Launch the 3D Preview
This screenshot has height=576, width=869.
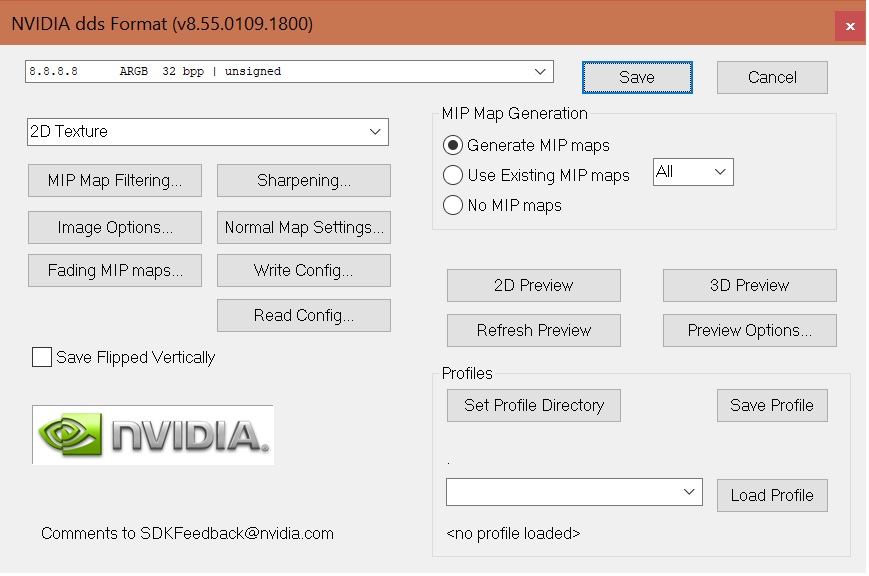pyautogui.click(x=749, y=286)
